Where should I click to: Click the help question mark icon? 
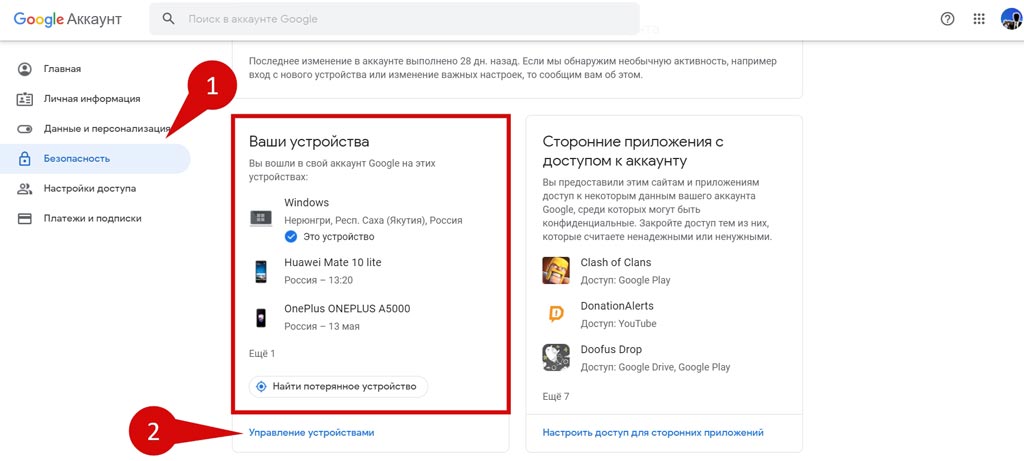(947, 19)
